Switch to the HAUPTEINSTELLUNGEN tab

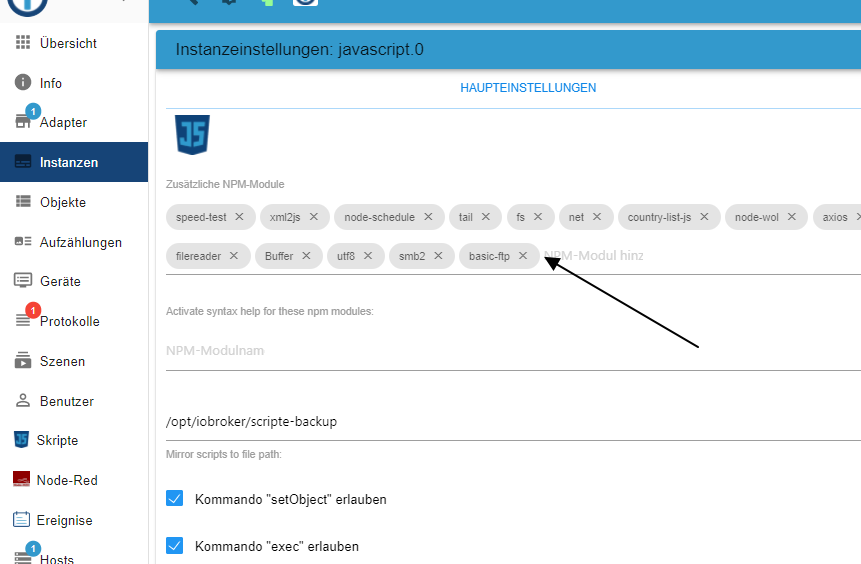tap(528, 88)
